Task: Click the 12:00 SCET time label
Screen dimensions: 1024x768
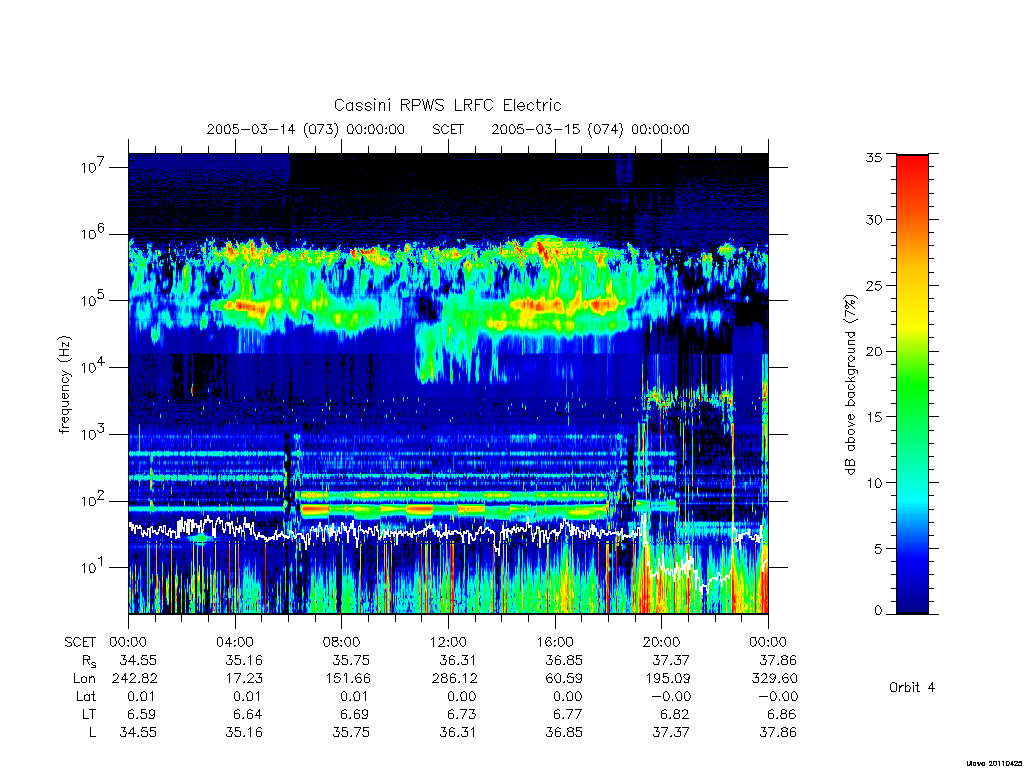Action: pos(448,642)
